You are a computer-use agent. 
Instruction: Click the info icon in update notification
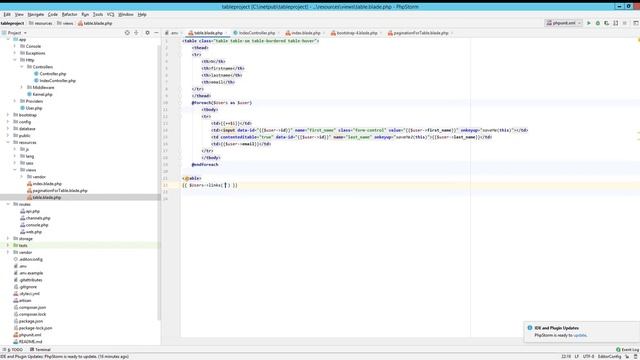point(530,328)
